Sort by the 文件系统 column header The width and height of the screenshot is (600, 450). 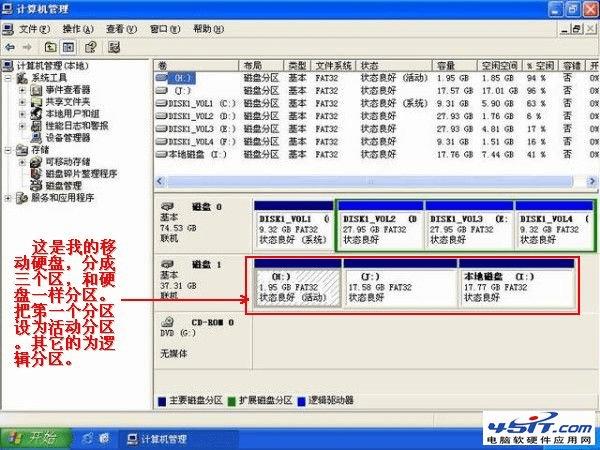point(333,65)
